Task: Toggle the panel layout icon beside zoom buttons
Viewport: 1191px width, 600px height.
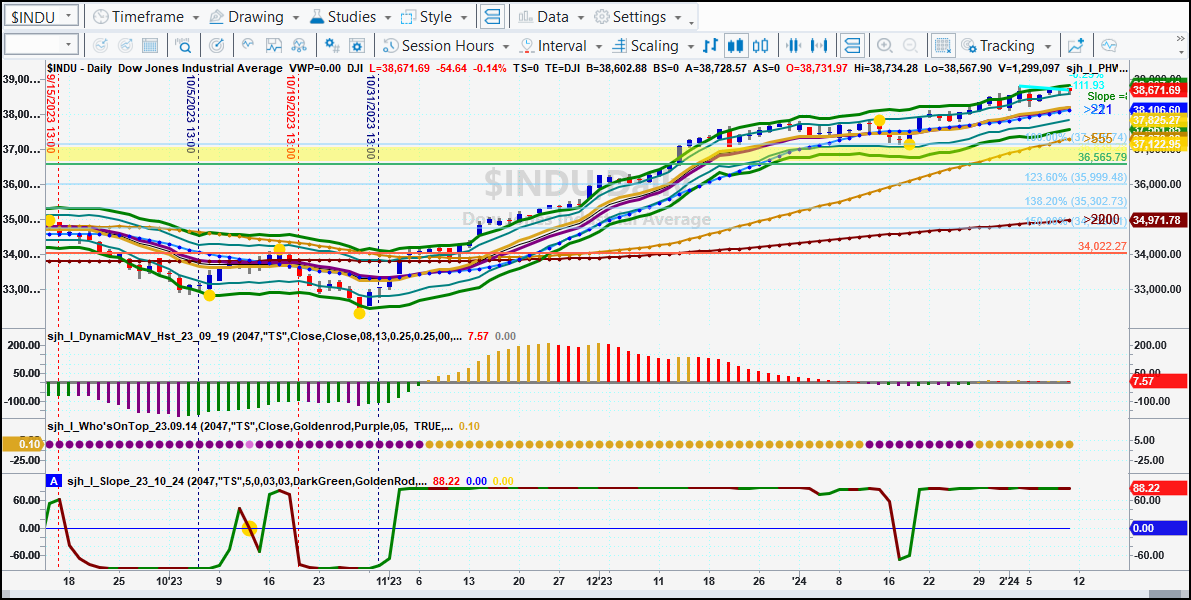Action: click(x=852, y=46)
